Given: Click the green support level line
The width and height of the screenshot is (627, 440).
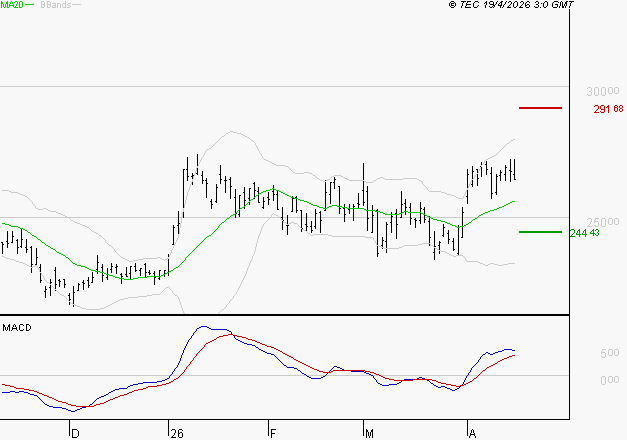Looking at the screenshot, I should [x=540, y=232].
